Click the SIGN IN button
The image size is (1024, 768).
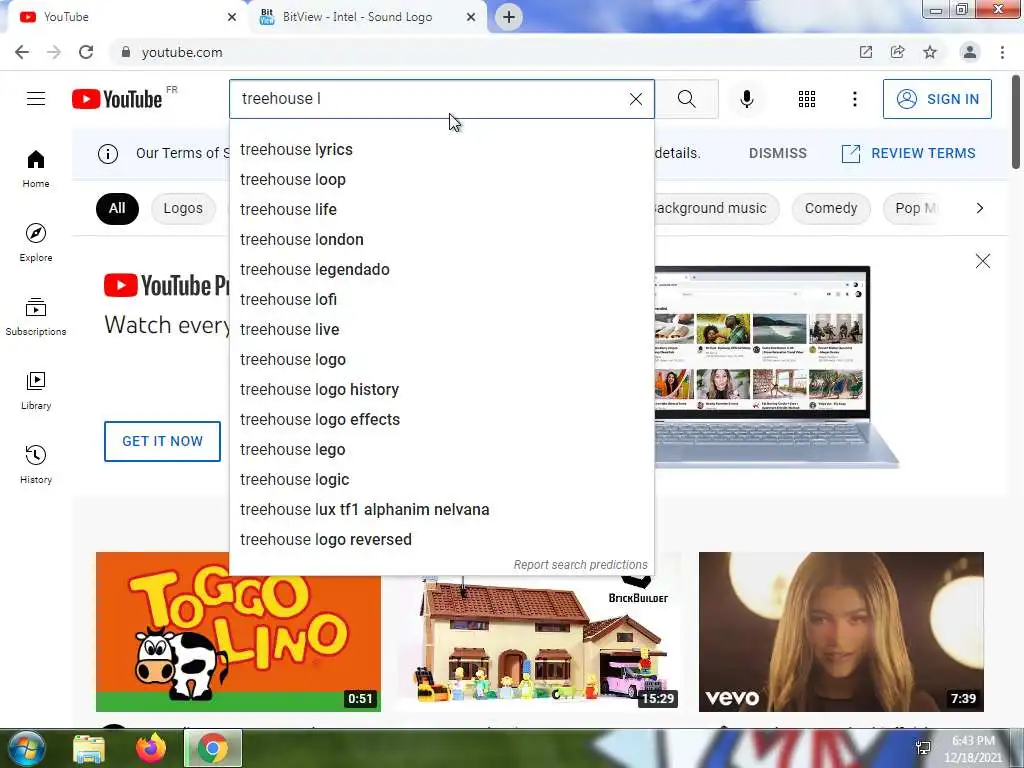tap(937, 99)
